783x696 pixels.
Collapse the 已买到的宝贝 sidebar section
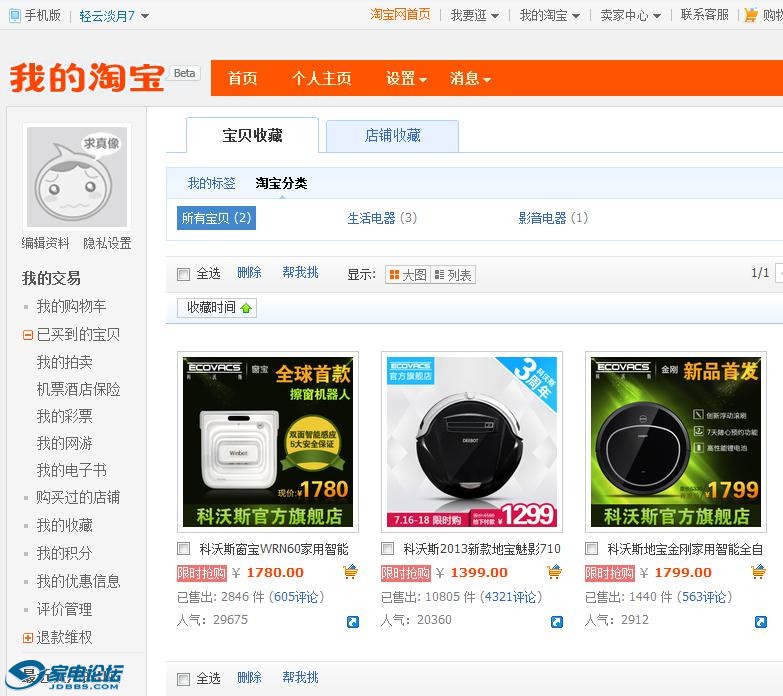[x=28, y=335]
